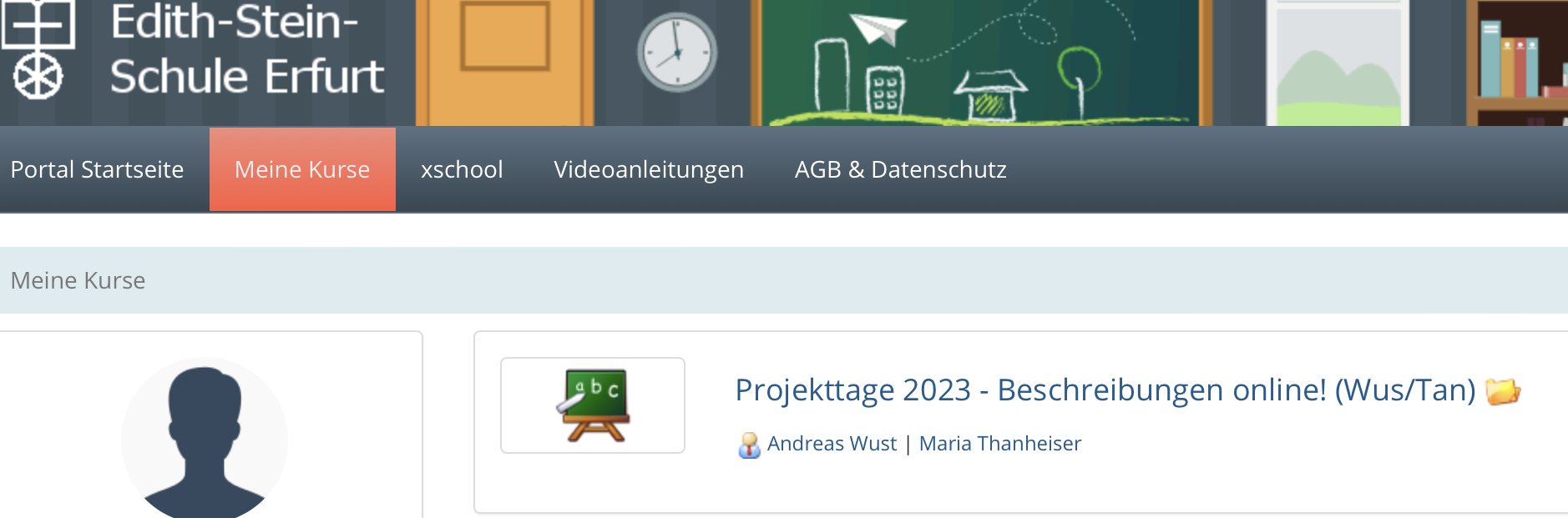Click the teacher icon beside Andreas Wust
1568x518 pixels.
(x=749, y=445)
